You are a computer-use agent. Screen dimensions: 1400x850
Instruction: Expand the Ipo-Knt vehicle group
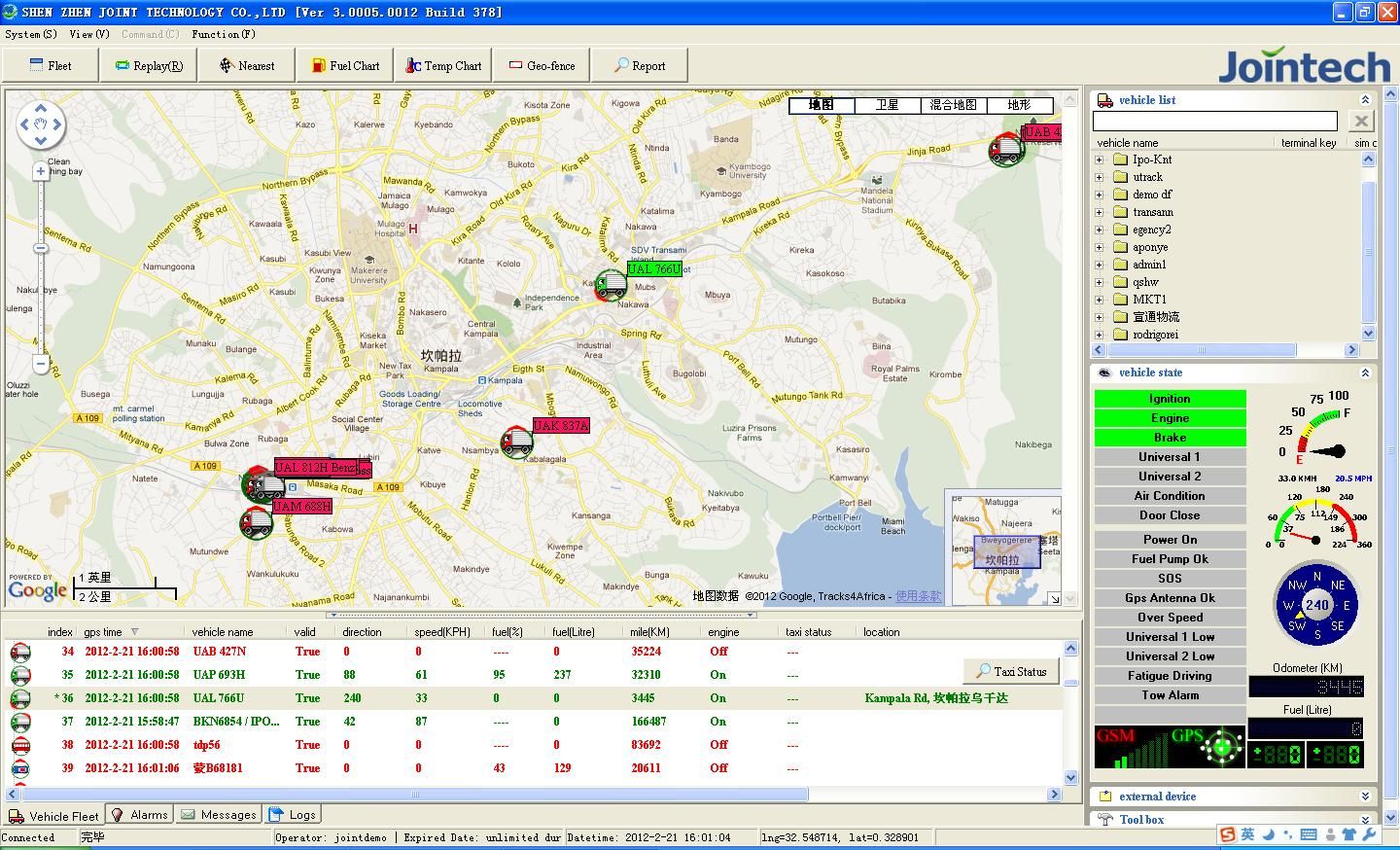click(x=1100, y=159)
